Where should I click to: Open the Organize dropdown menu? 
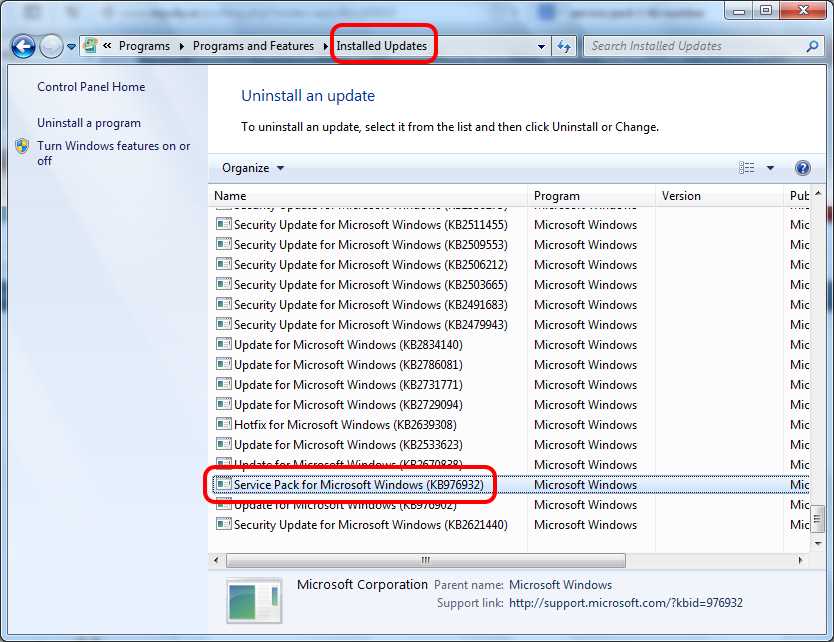pyautogui.click(x=253, y=168)
